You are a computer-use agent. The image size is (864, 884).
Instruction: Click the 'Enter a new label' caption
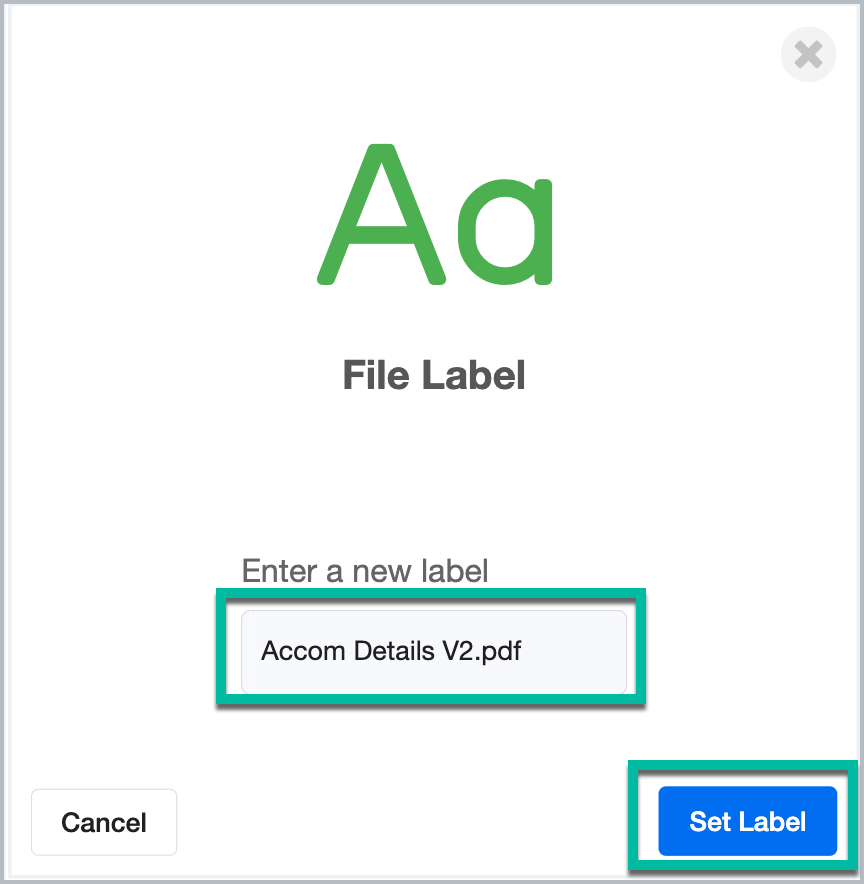(365, 571)
